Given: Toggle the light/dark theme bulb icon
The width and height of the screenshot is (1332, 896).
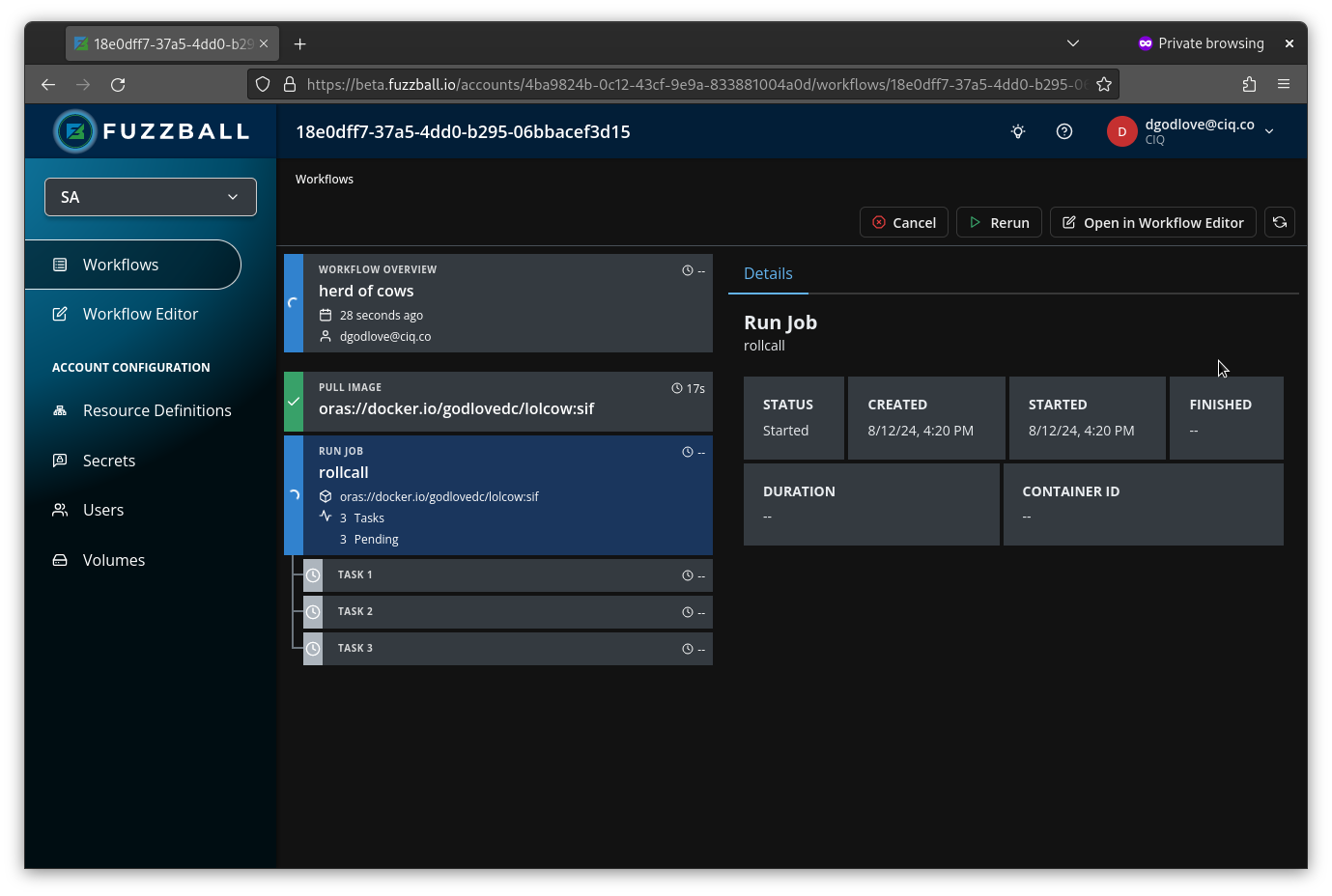Looking at the screenshot, I should pyautogui.click(x=1018, y=131).
